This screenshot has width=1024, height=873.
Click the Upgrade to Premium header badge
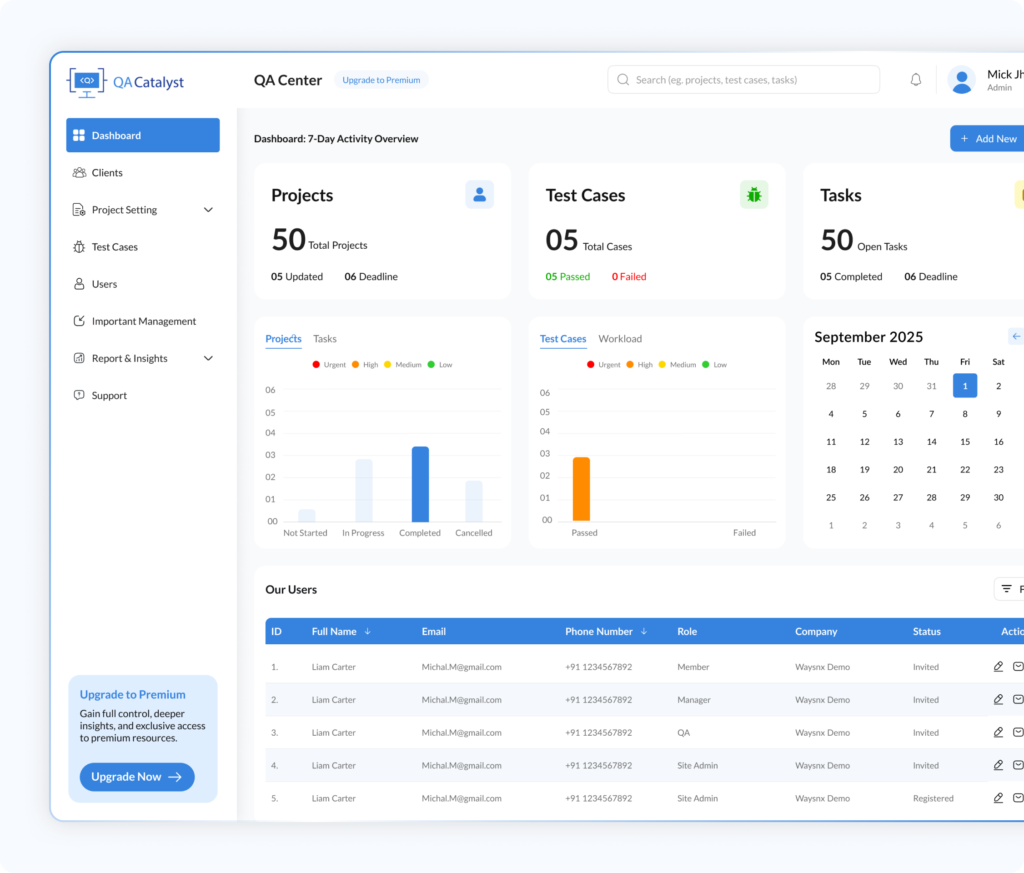(x=381, y=80)
